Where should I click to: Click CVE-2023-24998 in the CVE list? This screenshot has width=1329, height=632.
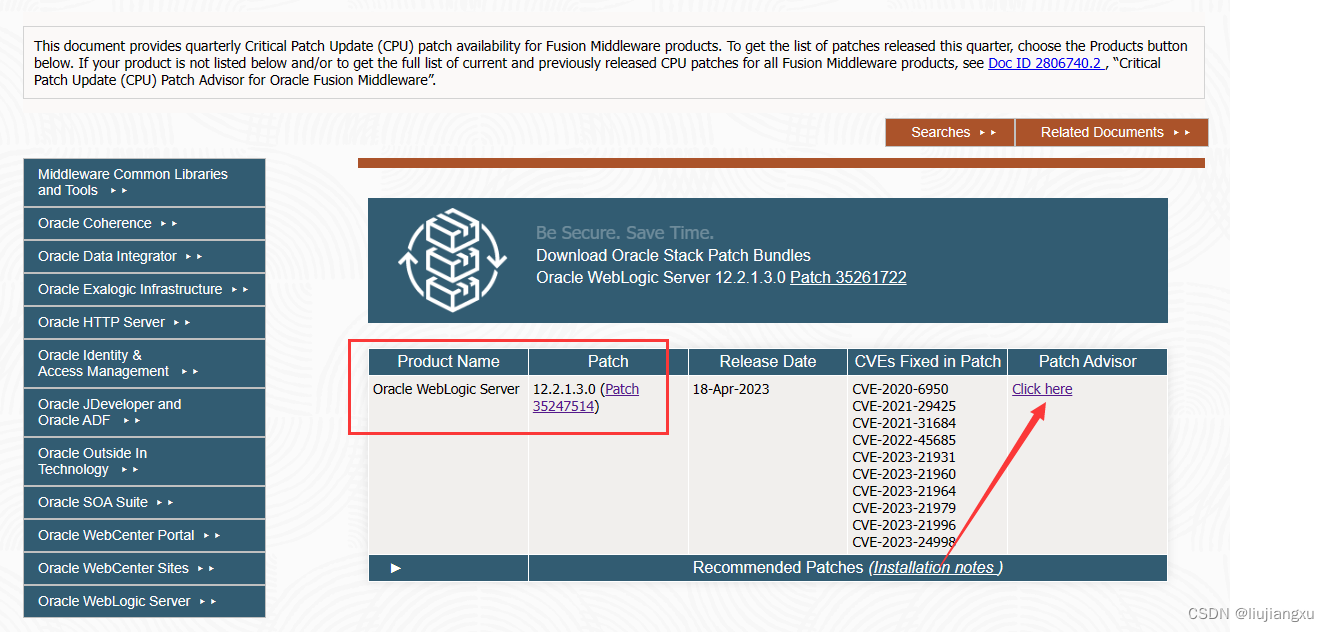click(x=904, y=542)
